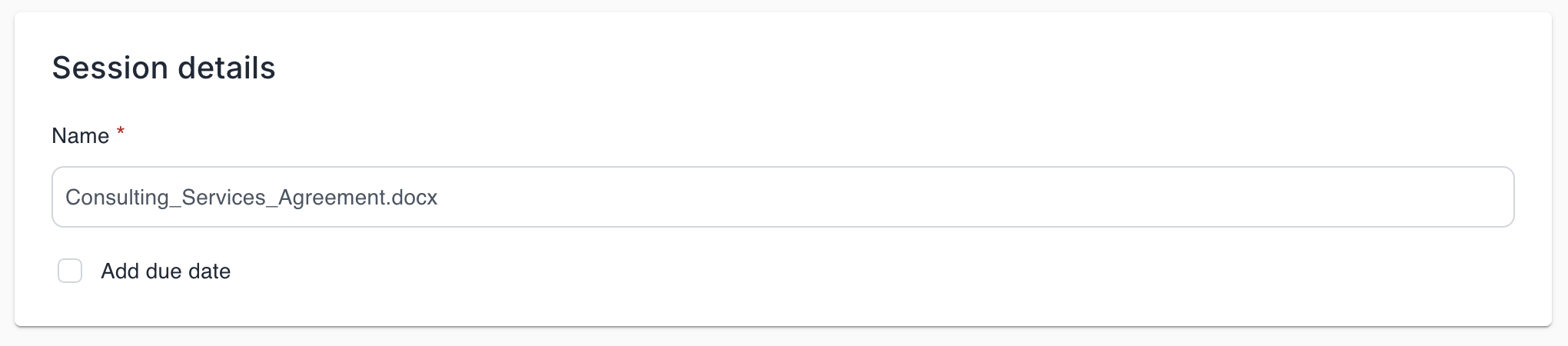Place cursor after ".docx" in Name field
Image resolution: width=1568 pixels, height=346 pixels.
tap(439, 198)
